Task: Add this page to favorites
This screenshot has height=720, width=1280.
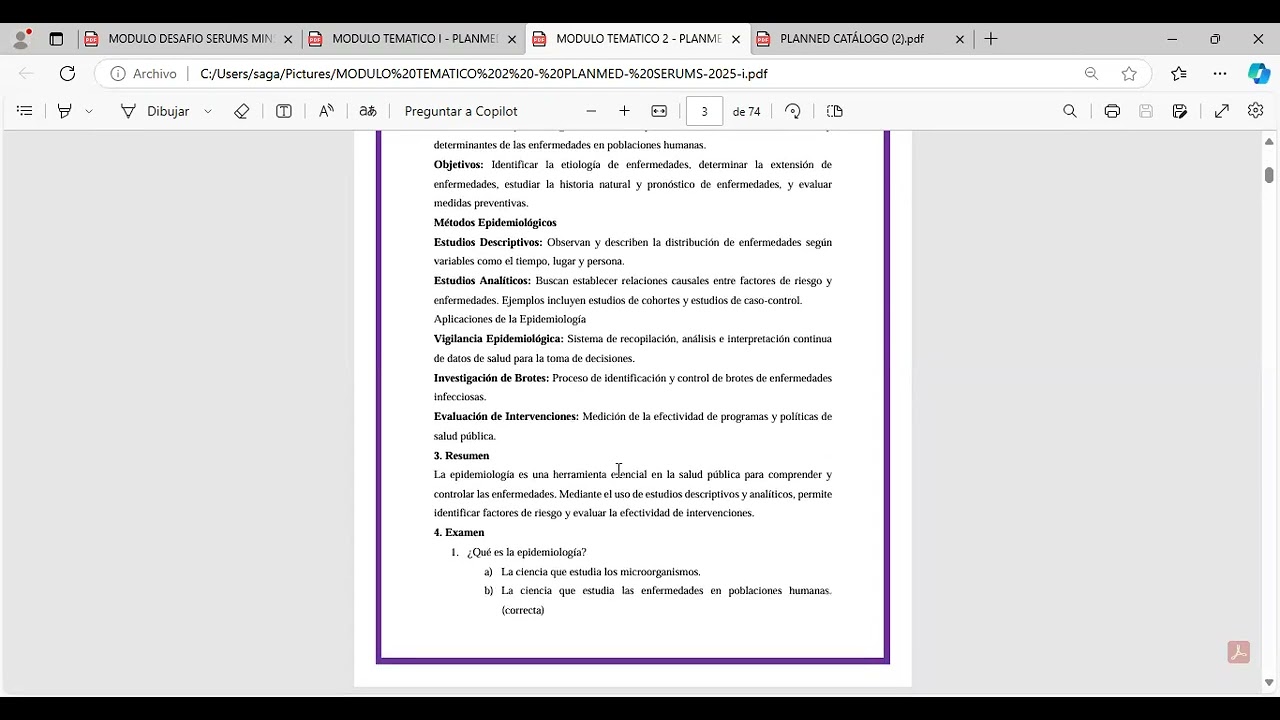Action: tap(1129, 74)
